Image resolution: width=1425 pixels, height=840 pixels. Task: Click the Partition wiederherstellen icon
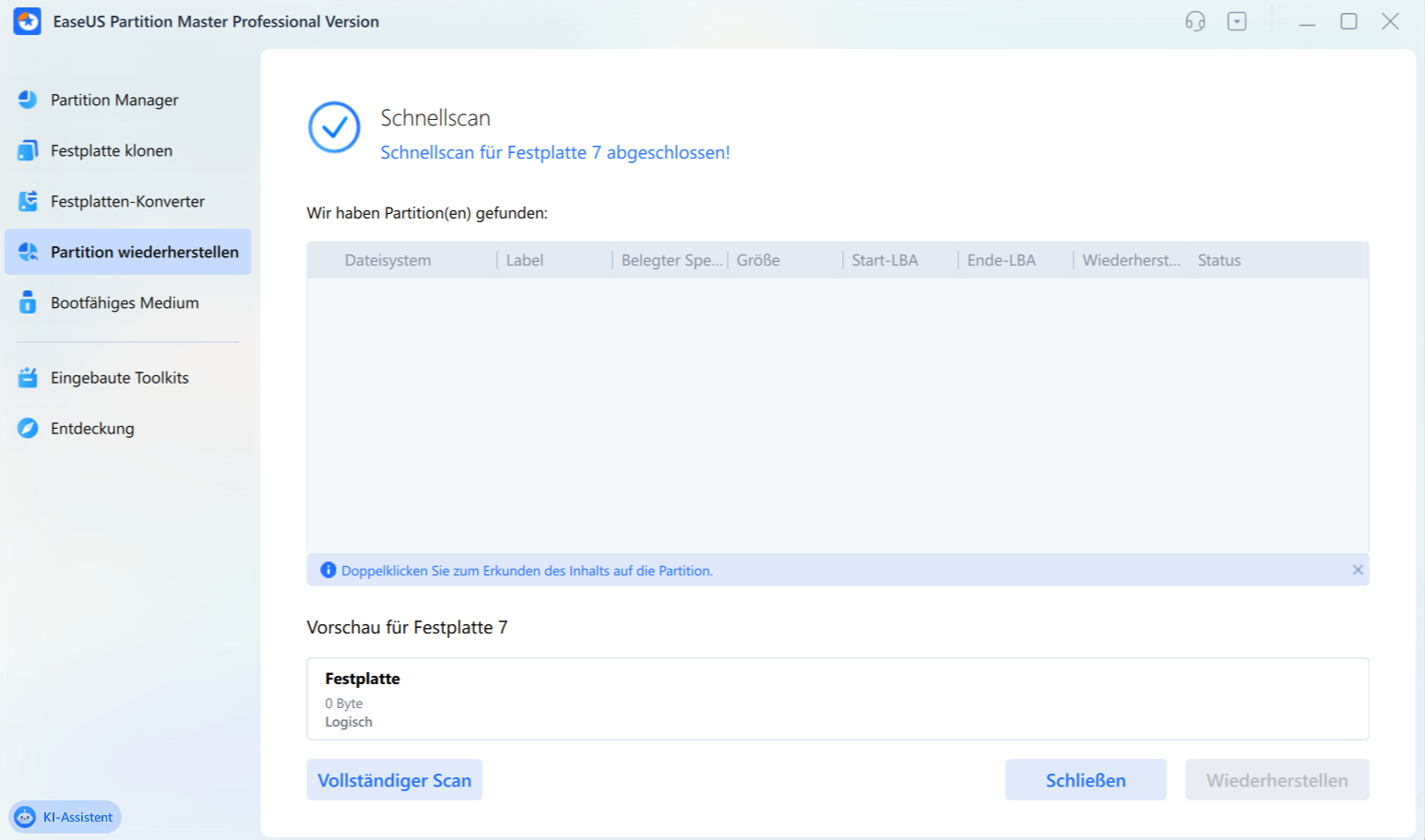(x=28, y=252)
